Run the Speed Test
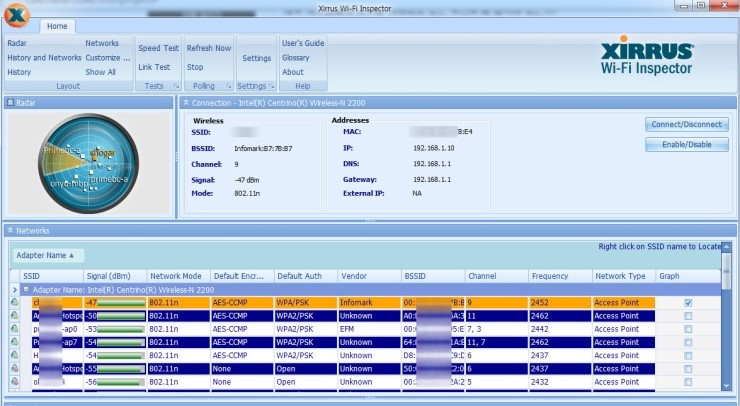Screen dimensions: 740x406 tap(159, 48)
